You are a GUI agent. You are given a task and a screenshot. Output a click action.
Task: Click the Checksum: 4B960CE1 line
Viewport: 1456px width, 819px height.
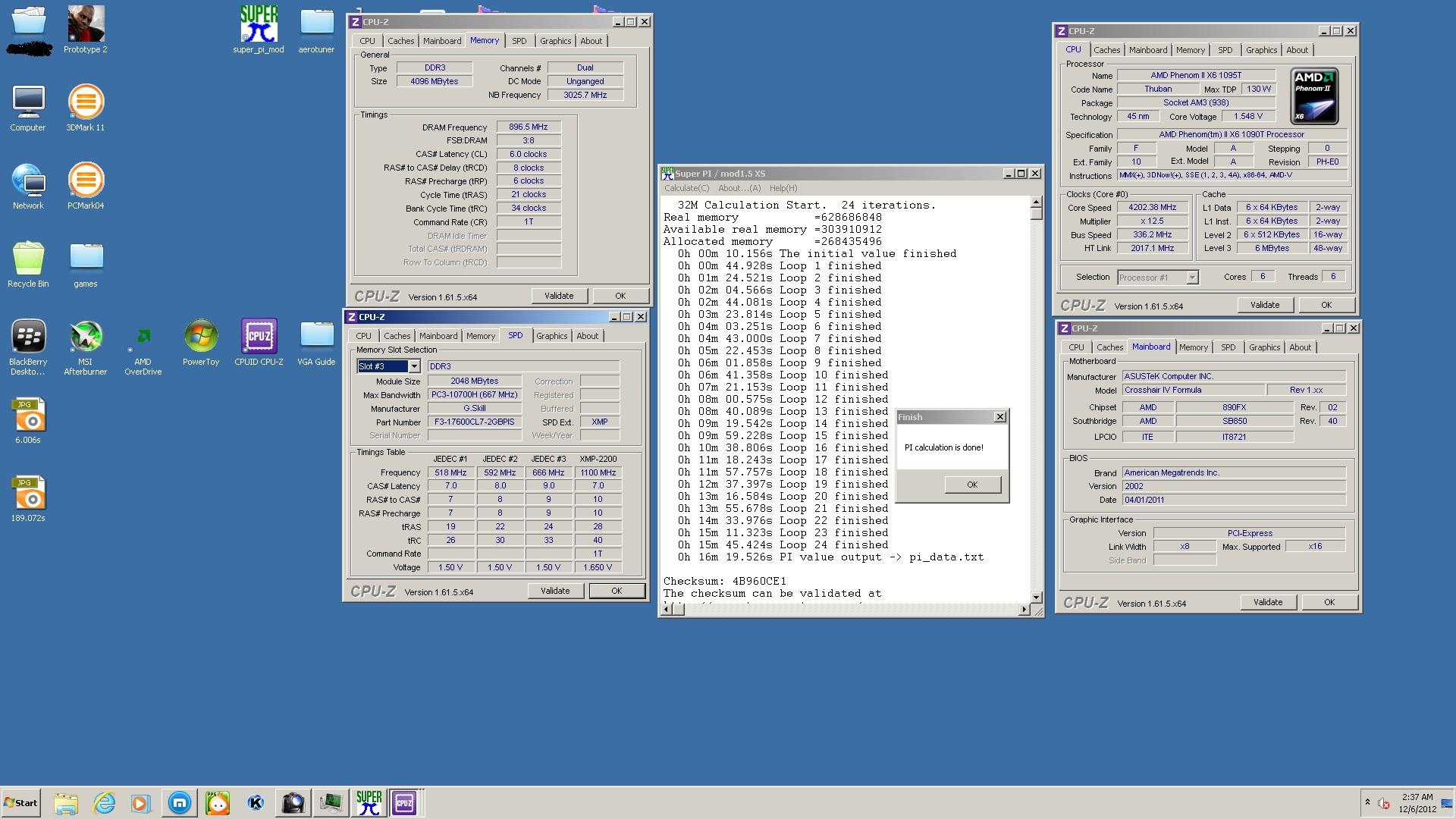point(725,582)
